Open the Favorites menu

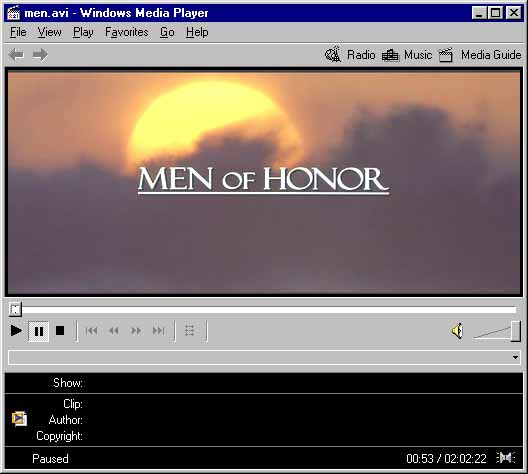coord(127,32)
